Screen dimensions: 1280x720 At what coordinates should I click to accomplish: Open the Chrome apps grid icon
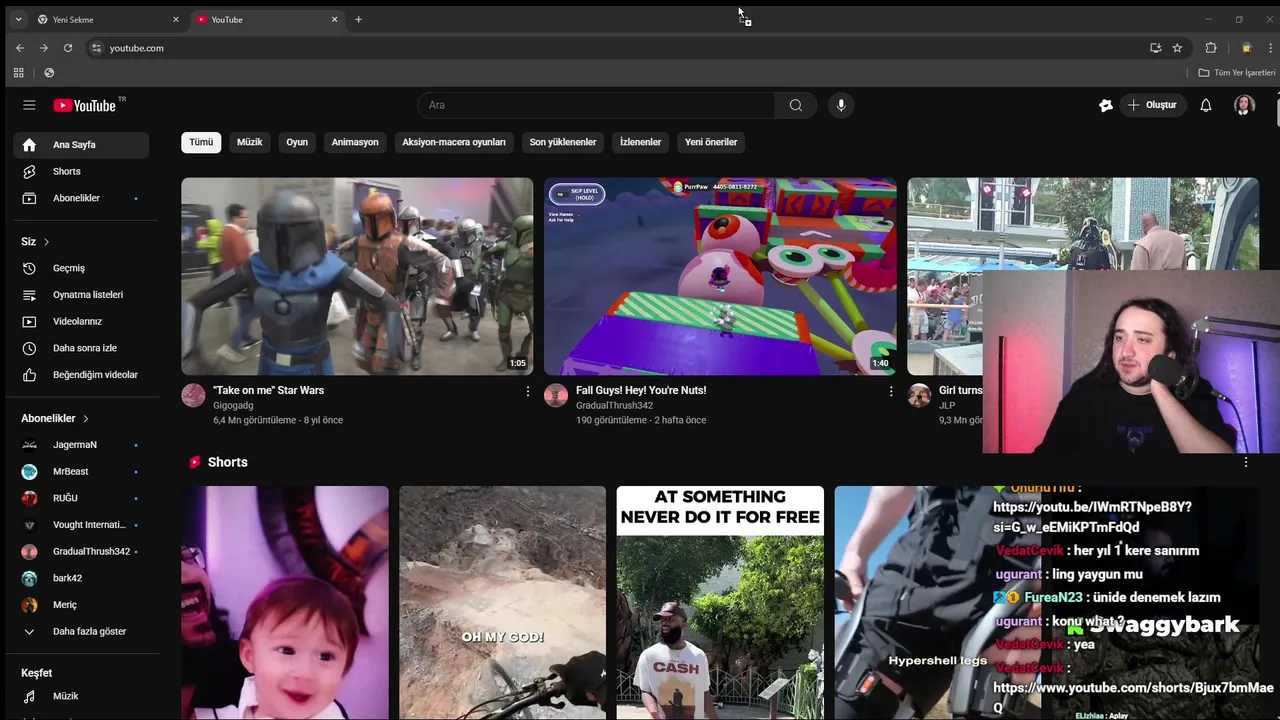(18, 73)
